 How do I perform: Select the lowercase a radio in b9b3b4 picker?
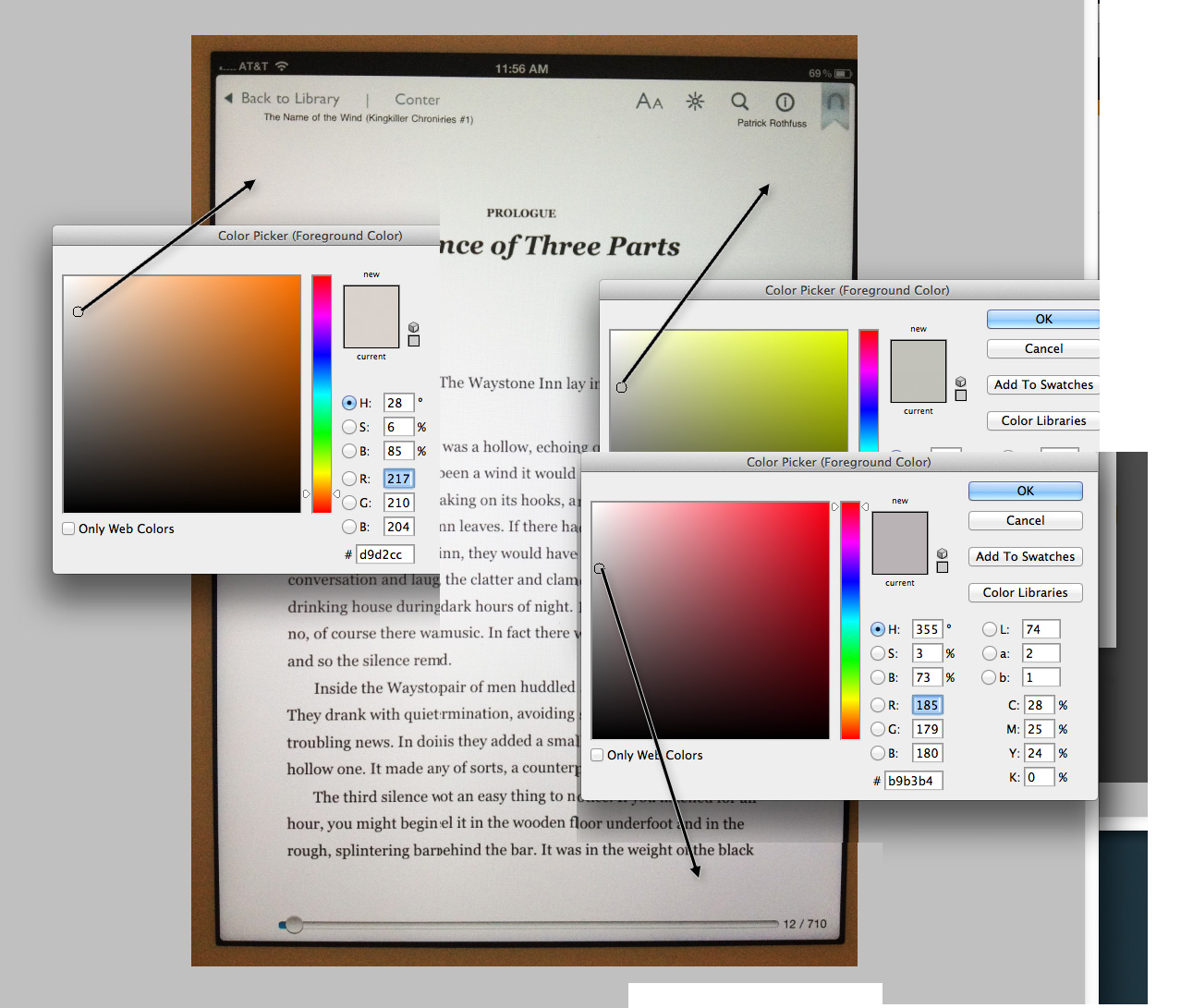pyautogui.click(x=990, y=653)
